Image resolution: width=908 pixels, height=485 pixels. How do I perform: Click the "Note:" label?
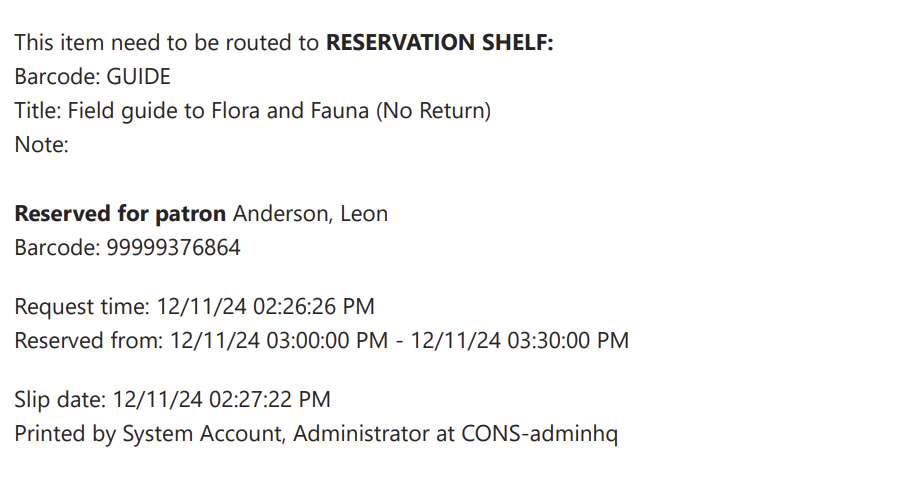pos(41,145)
